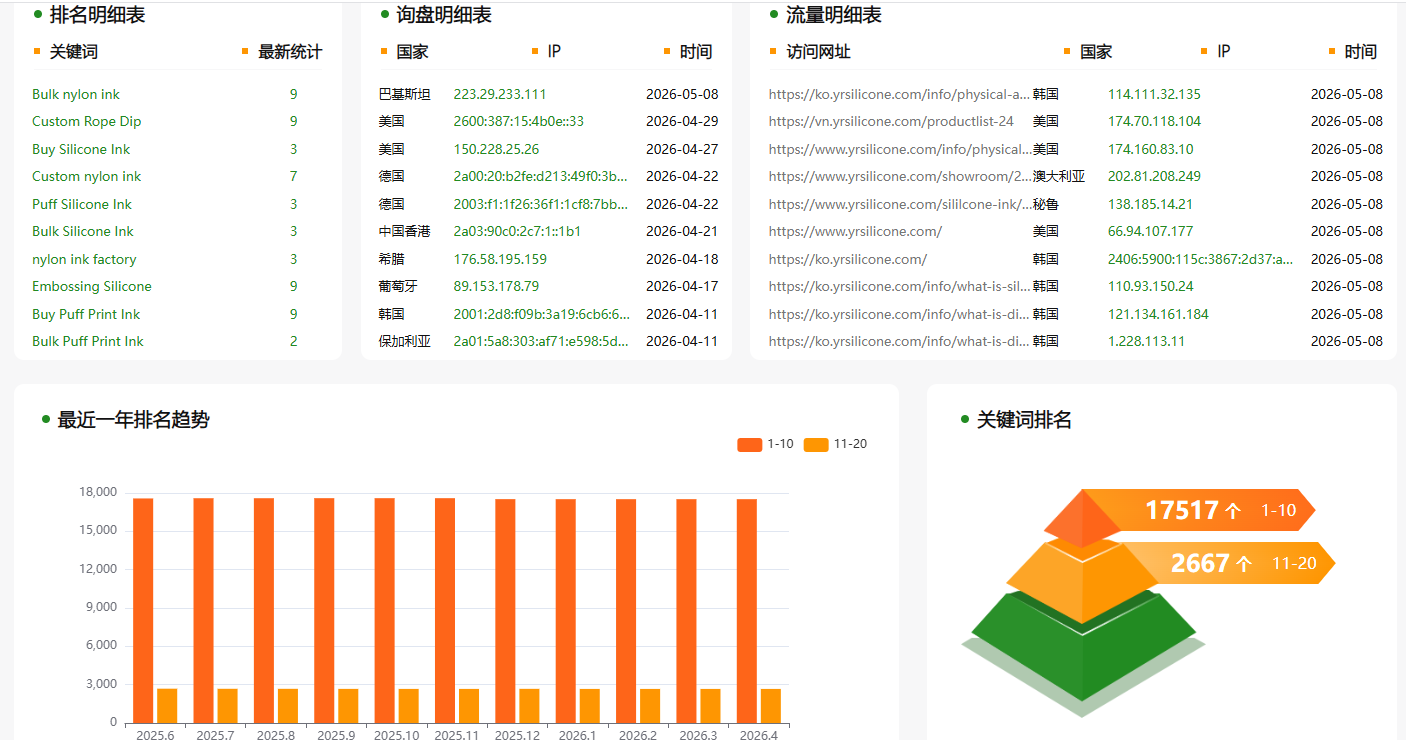Viewport: 1406px width, 740px height.
Task: Click inquiry date 2026-04-29
Action: pos(682,121)
